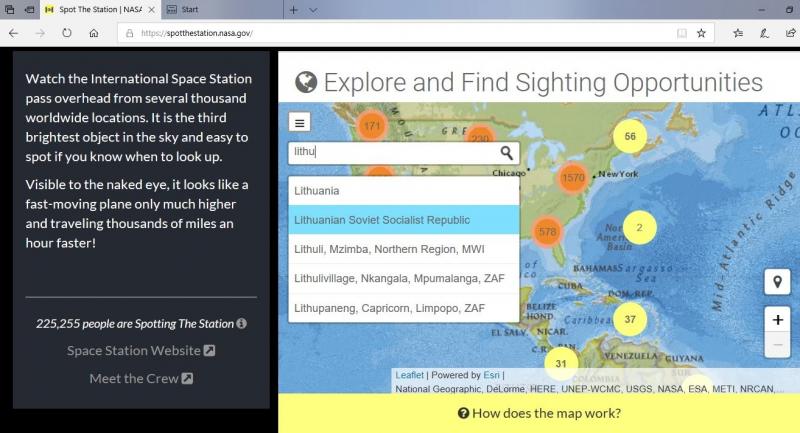This screenshot has height=433, width=800.
Task: Click the map location pin button
Action: pos(777,282)
